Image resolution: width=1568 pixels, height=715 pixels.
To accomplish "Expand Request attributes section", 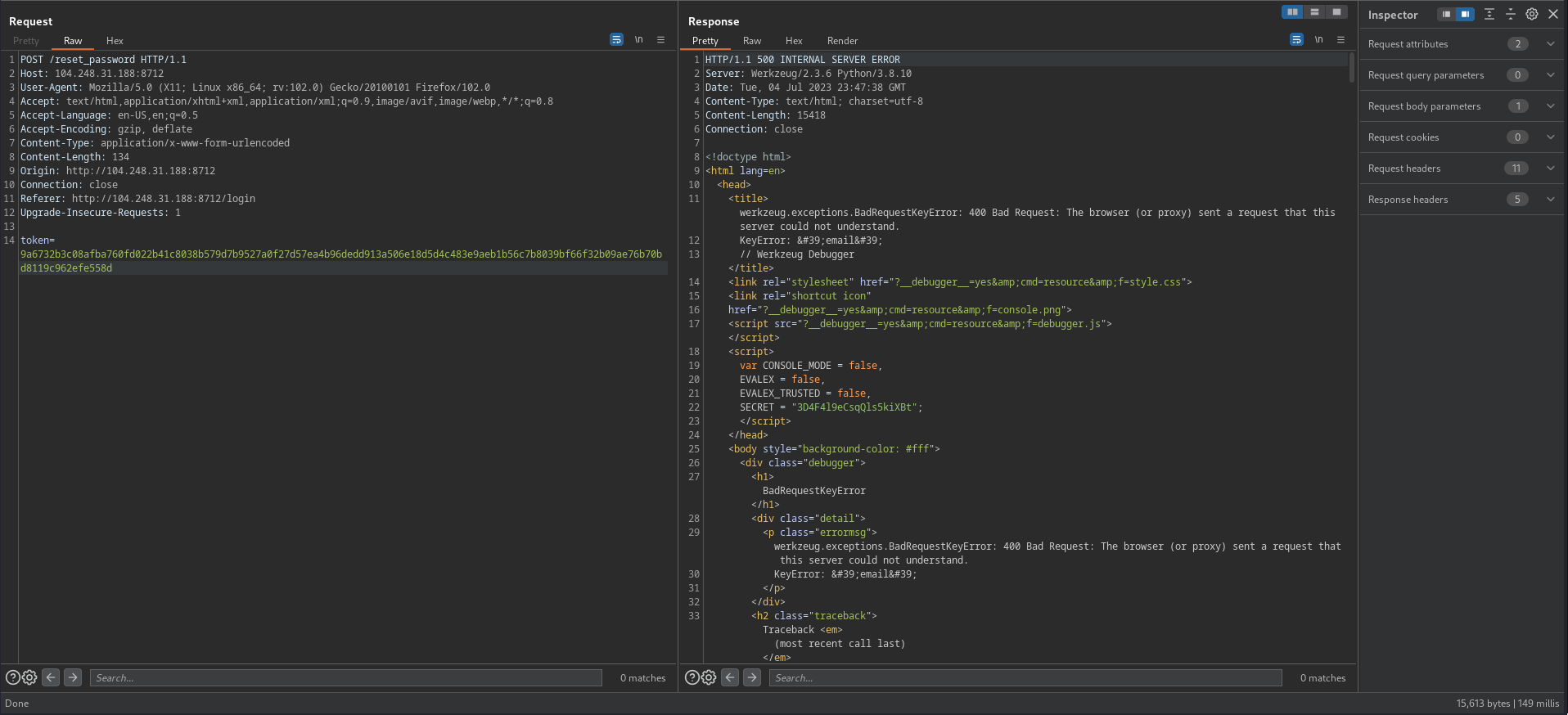I will click(x=1551, y=44).
